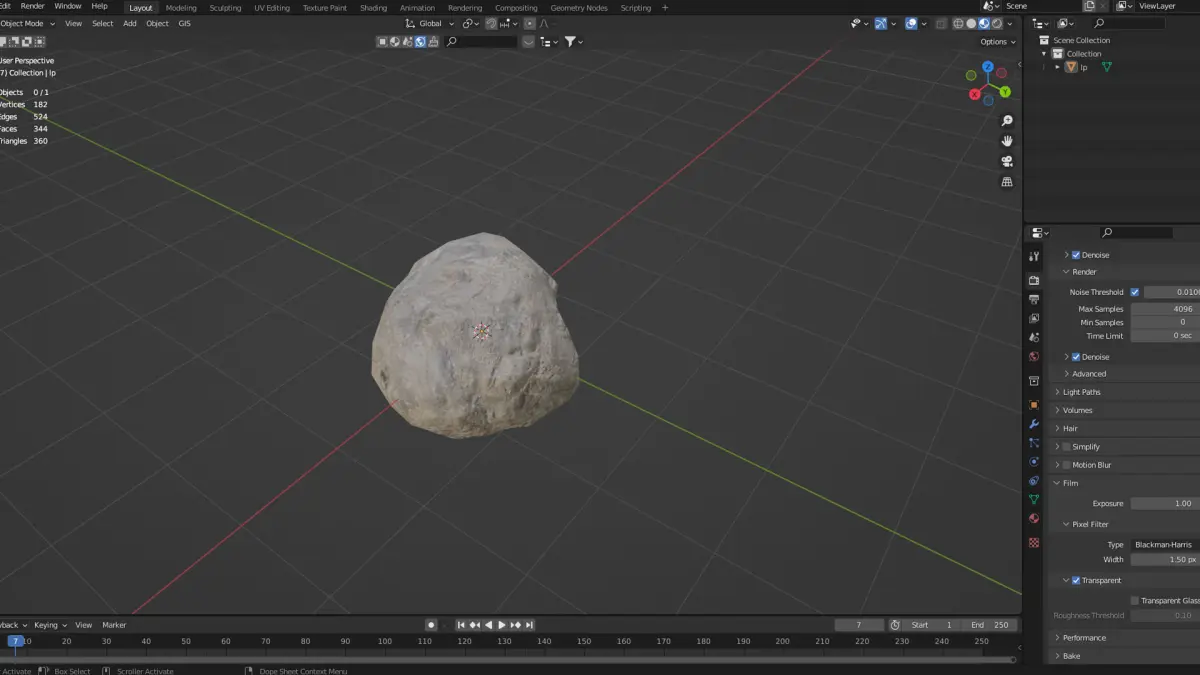The height and width of the screenshot is (675, 1200).
Task: Uncheck the Denoise checkbox below Time Limit
Action: (1076, 357)
